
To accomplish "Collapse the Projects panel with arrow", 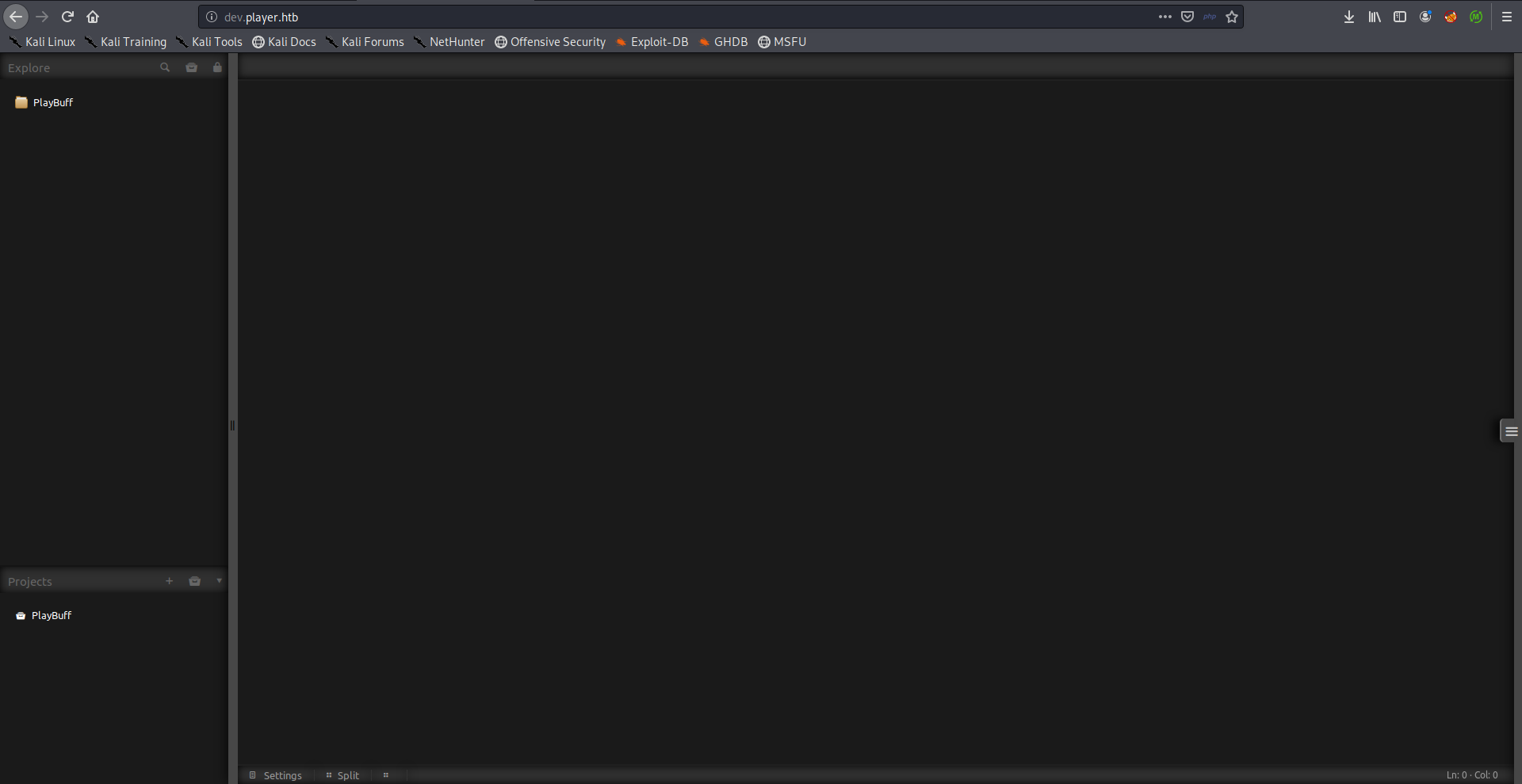I will point(219,581).
